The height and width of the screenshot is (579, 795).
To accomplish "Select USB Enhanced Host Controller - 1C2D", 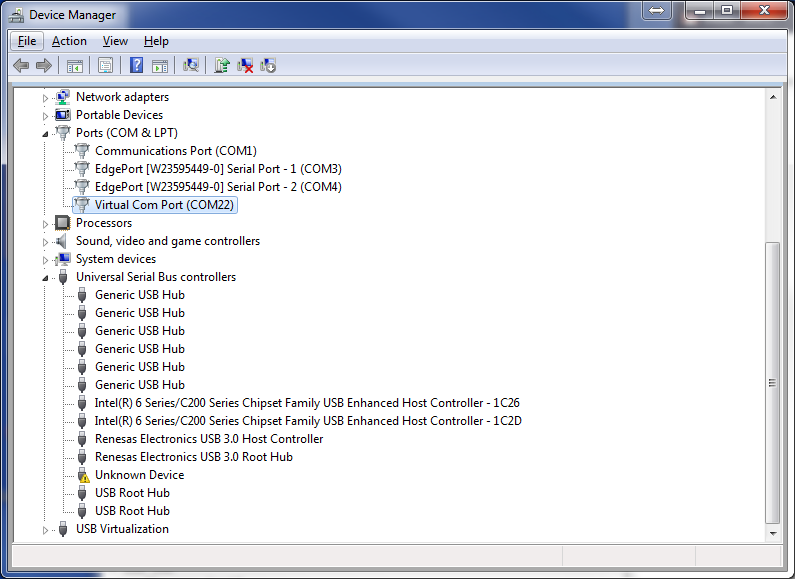I will coord(308,421).
